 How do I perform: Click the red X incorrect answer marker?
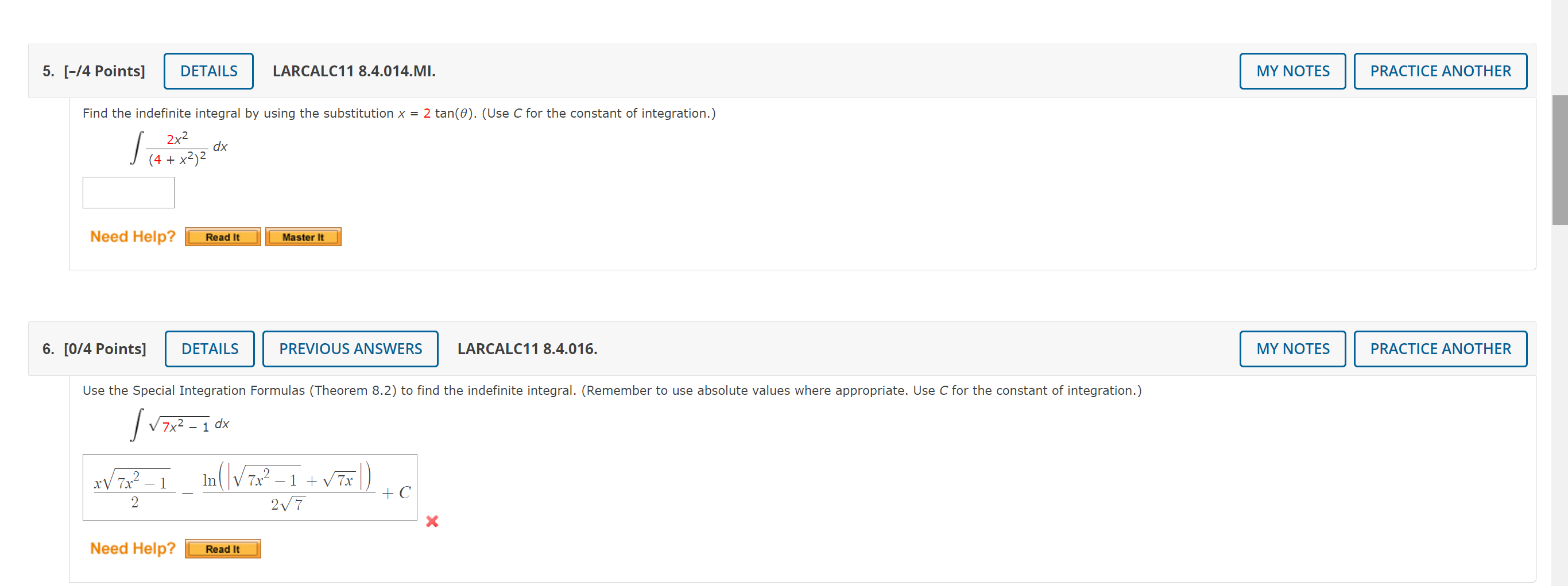coord(432,521)
